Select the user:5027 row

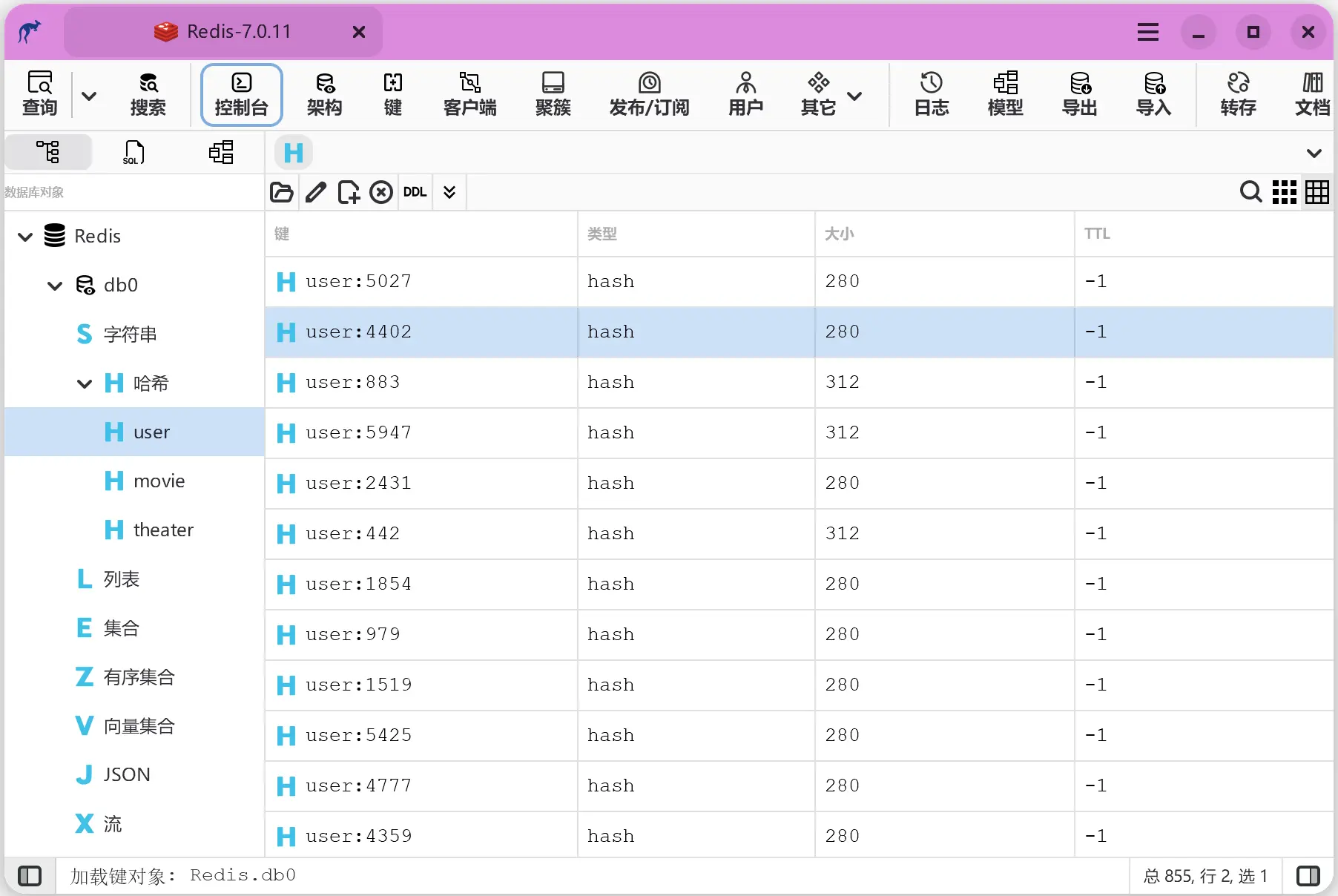[x=800, y=282]
